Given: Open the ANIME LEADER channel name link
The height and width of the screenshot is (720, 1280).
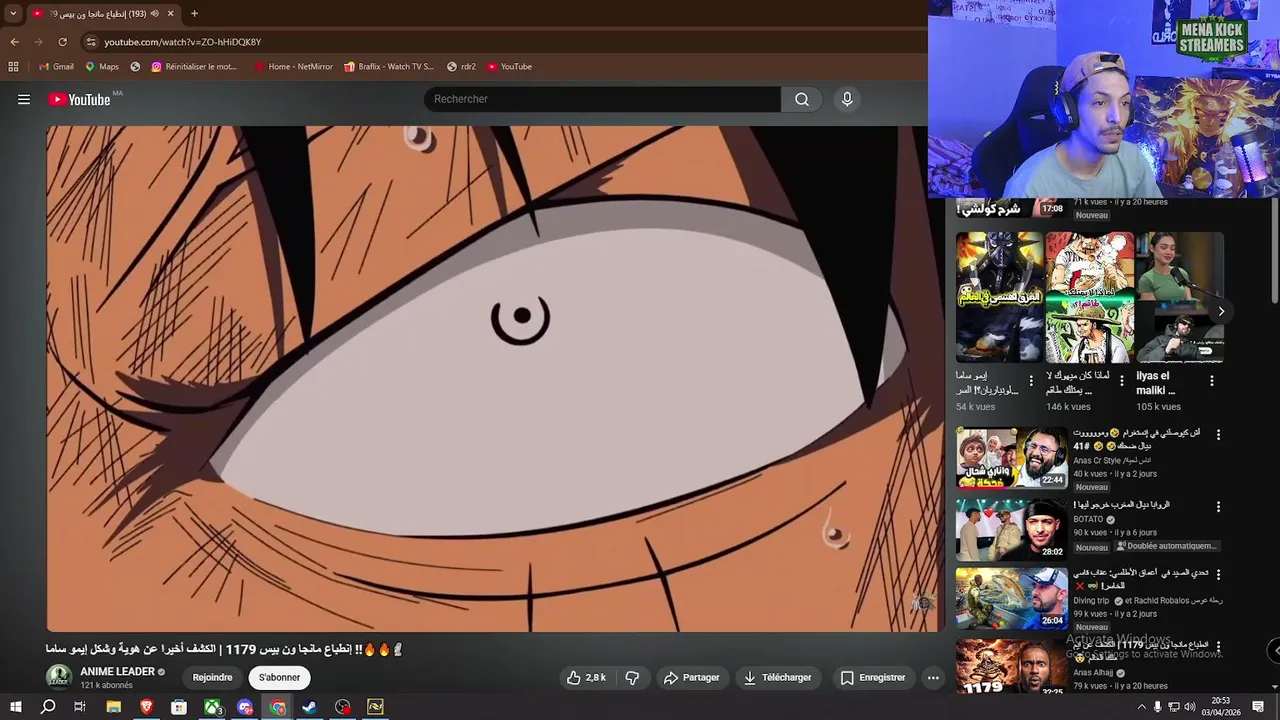Looking at the screenshot, I should pyautogui.click(x=117, y=672).
